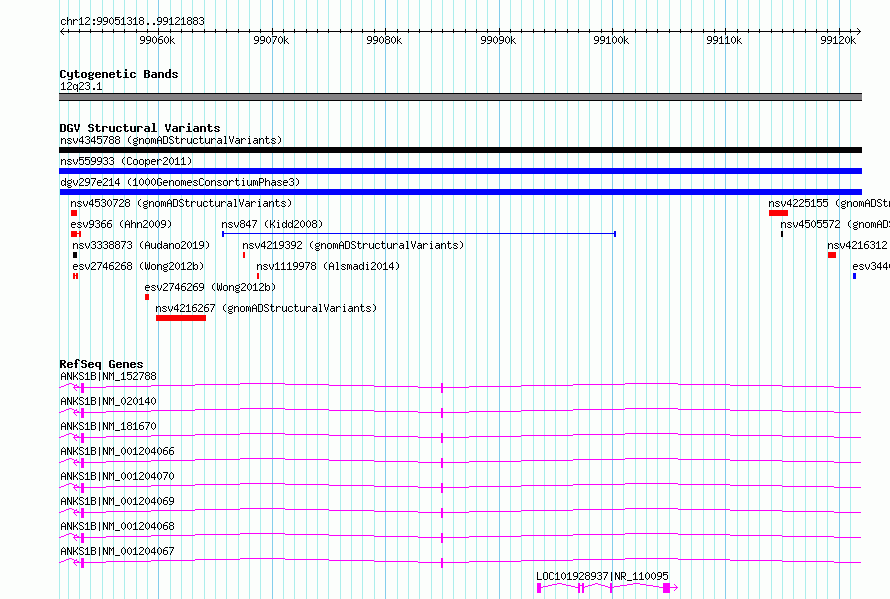Click the chr12:99051318..99121883 coordinate label
Viewport: 890px width, 599px height.
[132, 21]
